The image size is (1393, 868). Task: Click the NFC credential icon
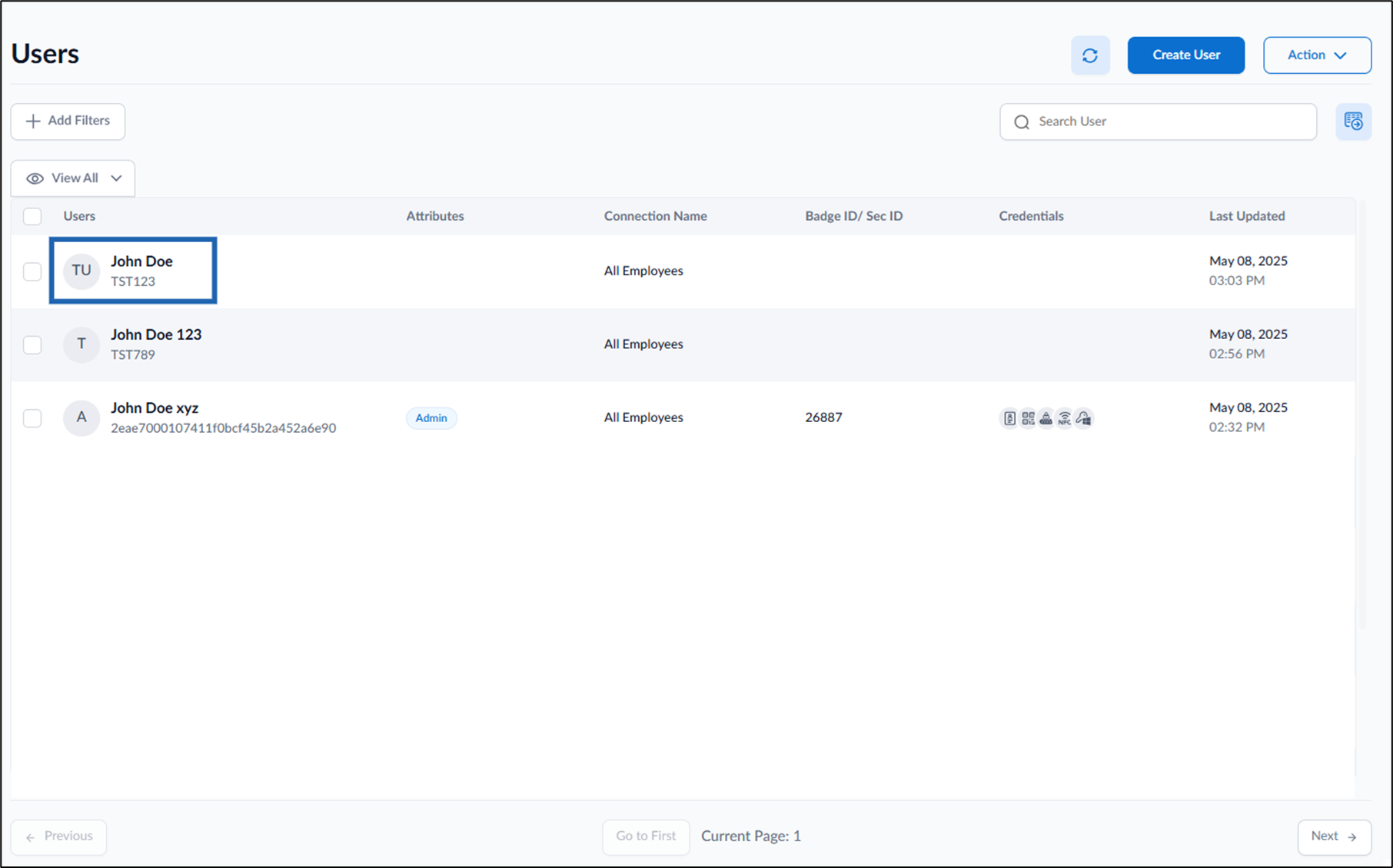1065,418
